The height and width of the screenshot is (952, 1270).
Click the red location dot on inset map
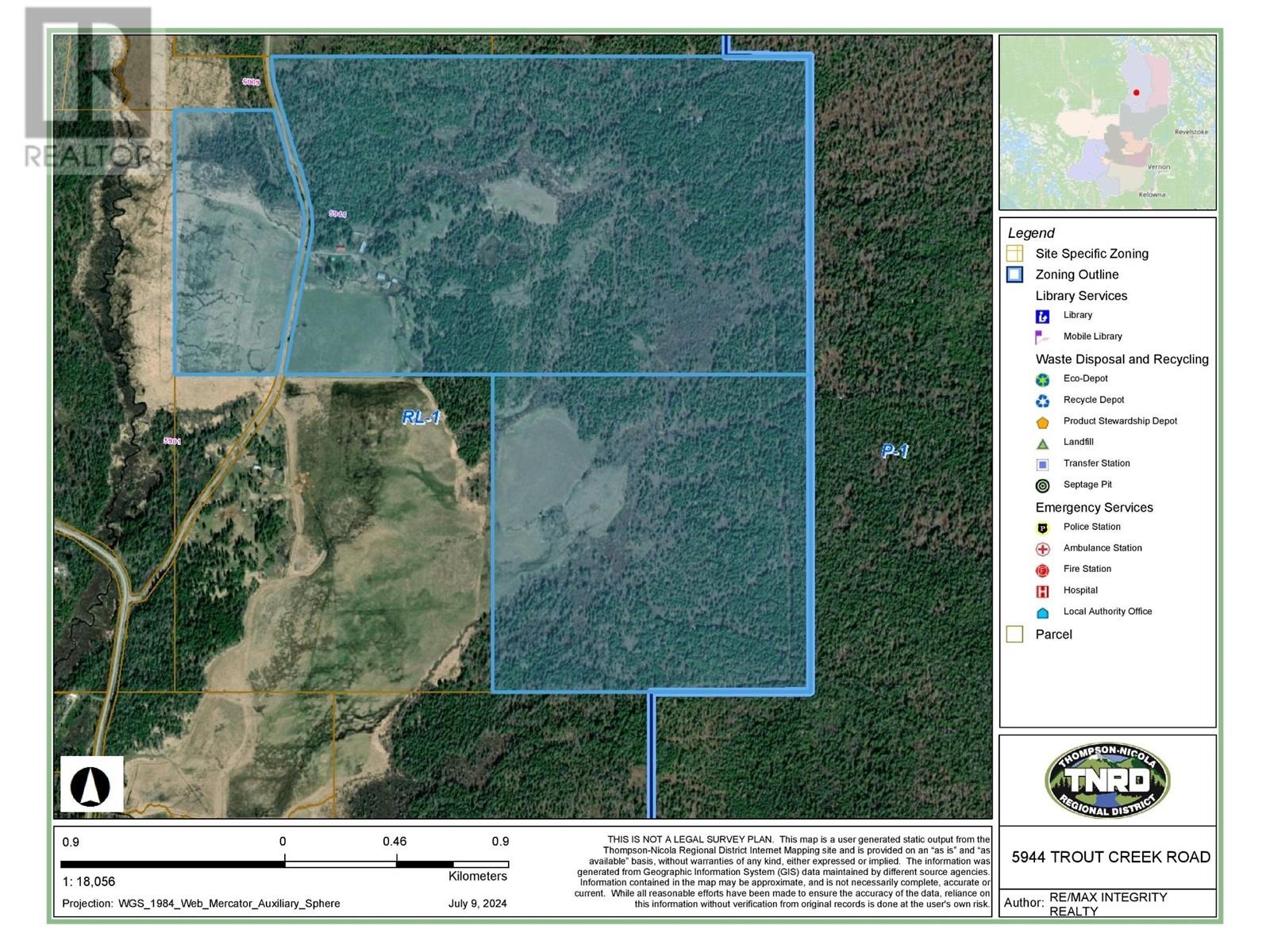point(1136,93)
